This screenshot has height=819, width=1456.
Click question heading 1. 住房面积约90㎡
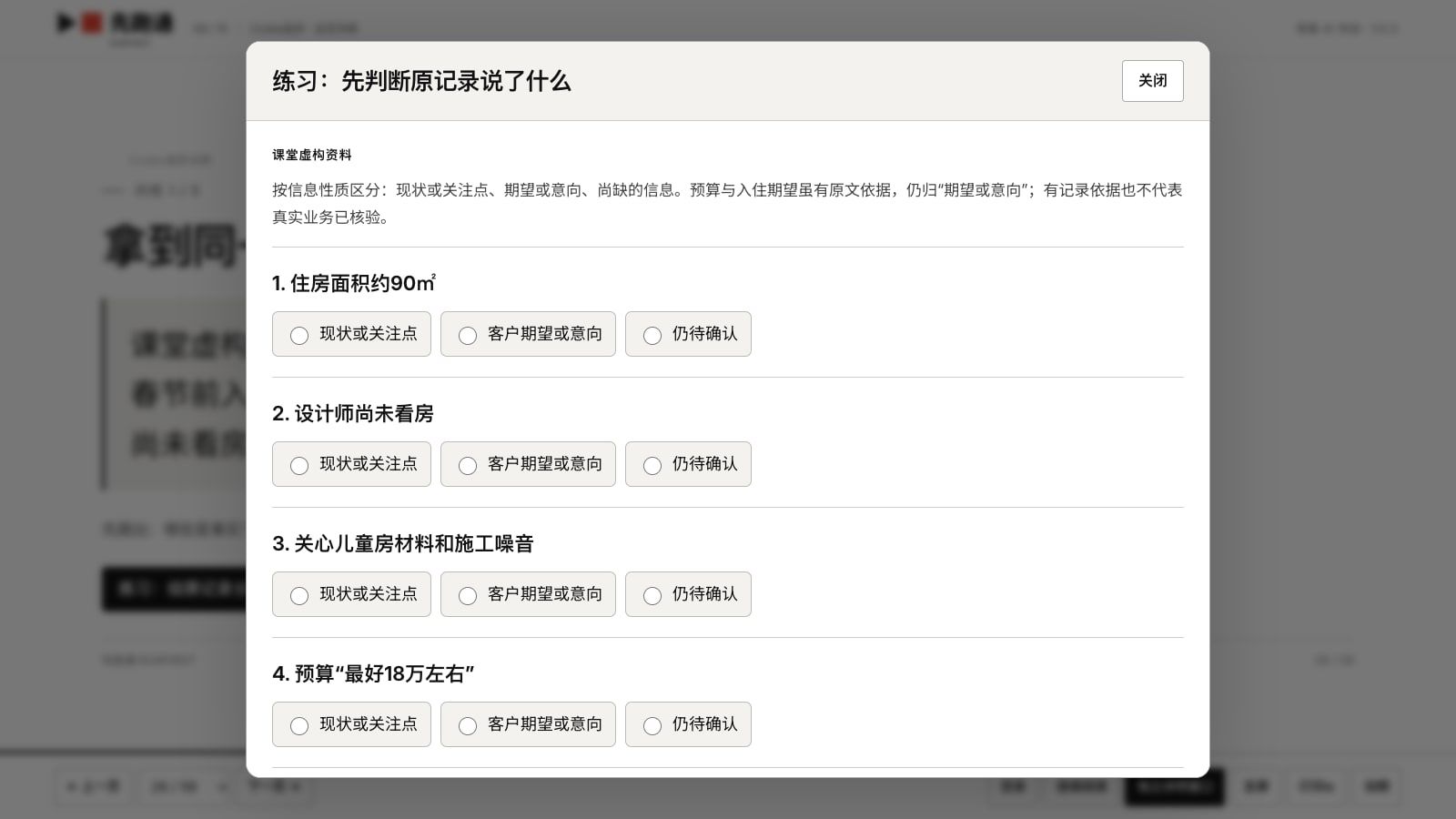coord(354,283)
